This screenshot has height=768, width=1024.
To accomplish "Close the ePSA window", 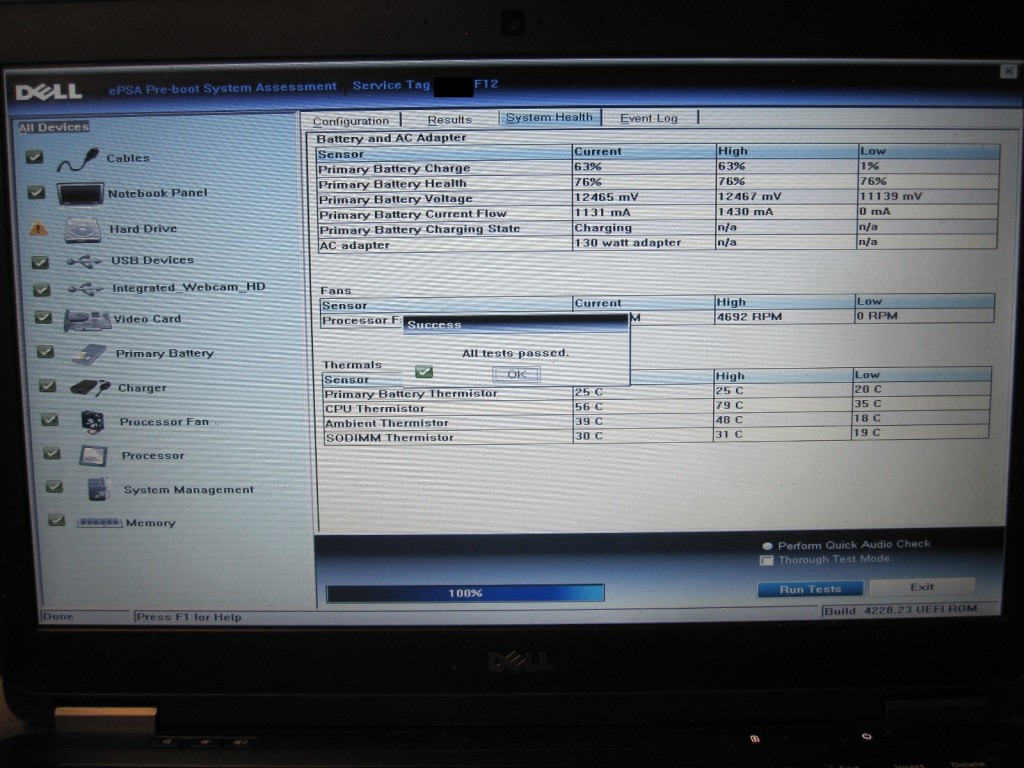I will (1008, 71).
